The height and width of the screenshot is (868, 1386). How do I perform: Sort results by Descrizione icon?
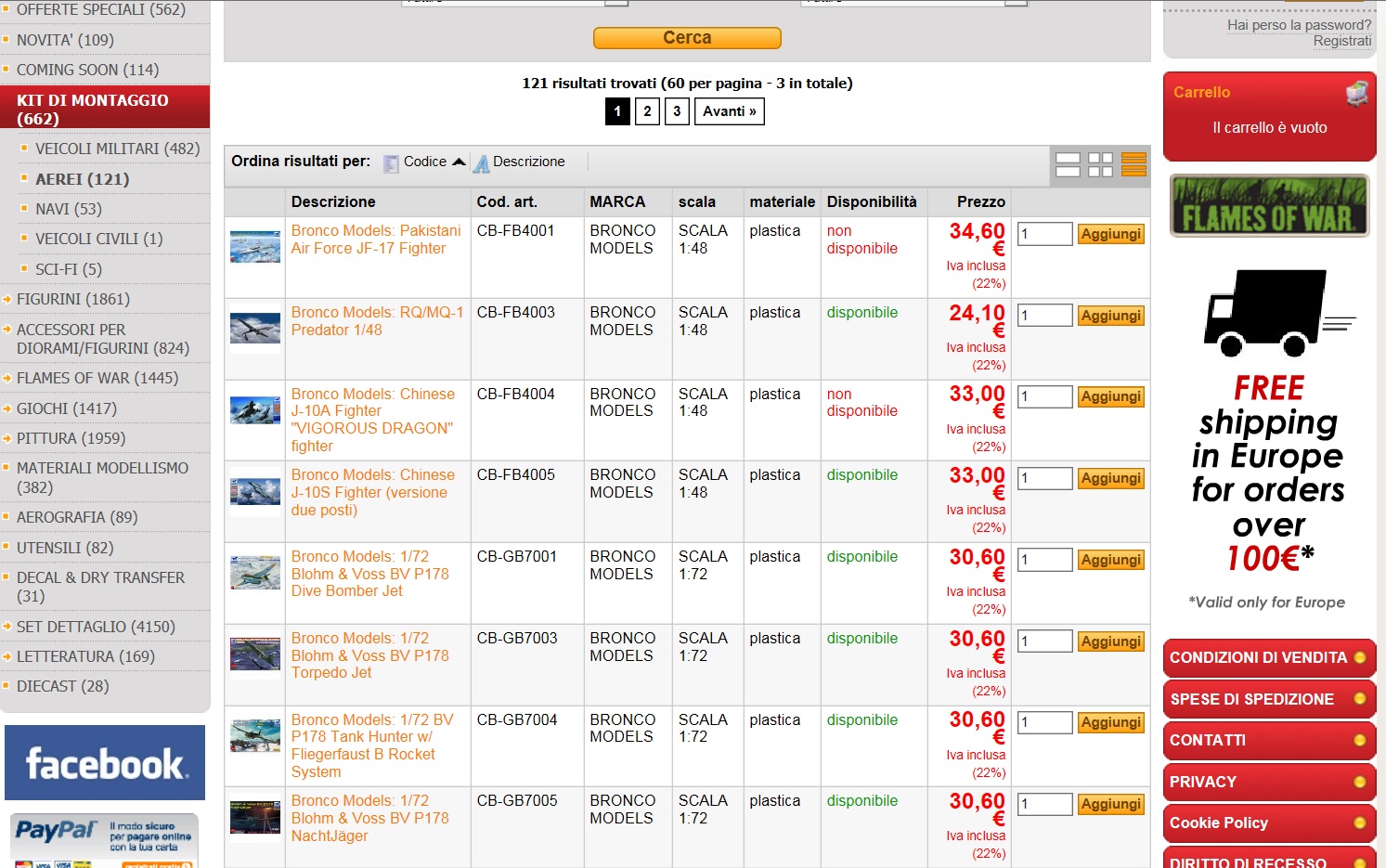tap(481, 163)
